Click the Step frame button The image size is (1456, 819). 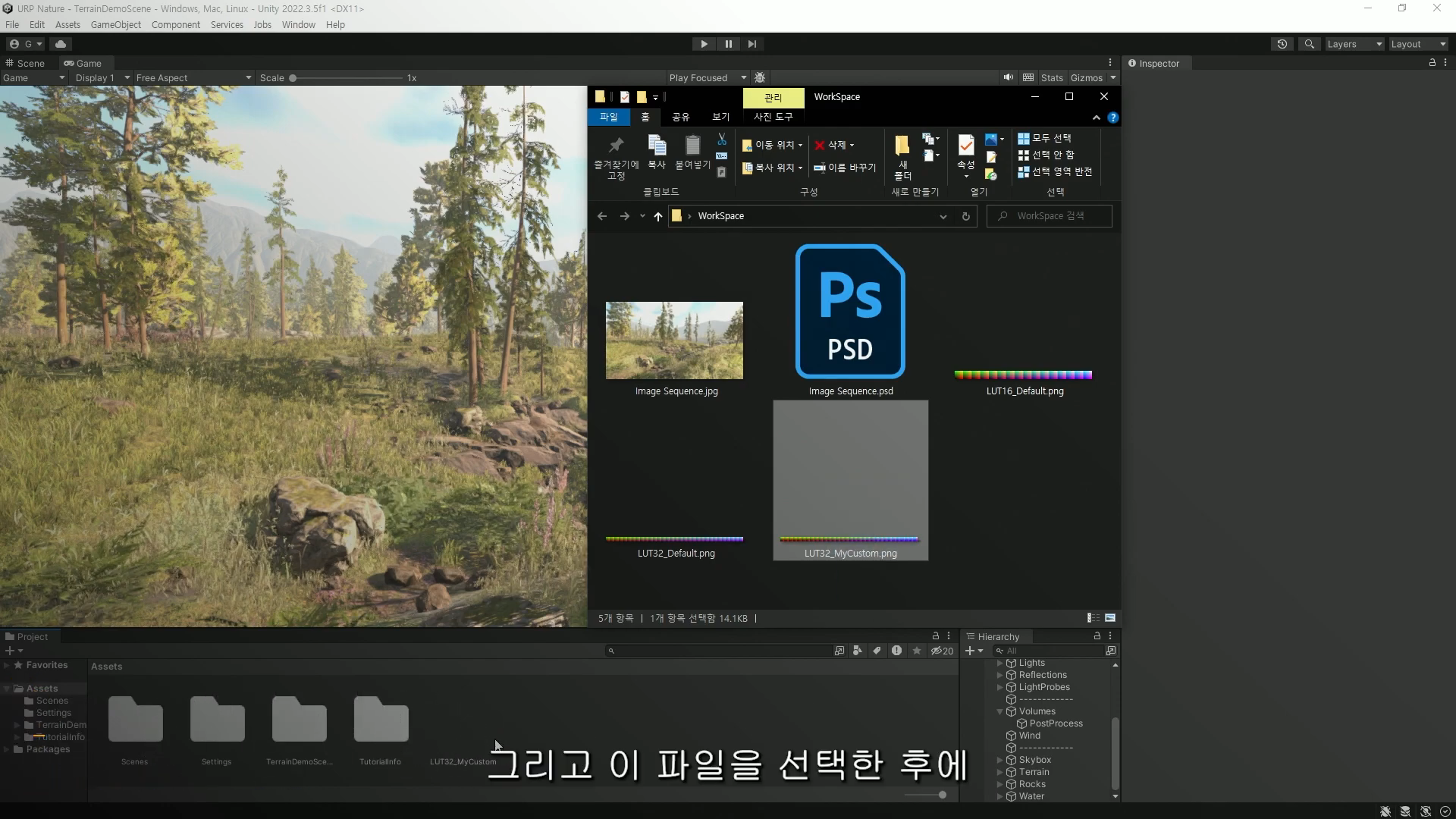[752, 44]
